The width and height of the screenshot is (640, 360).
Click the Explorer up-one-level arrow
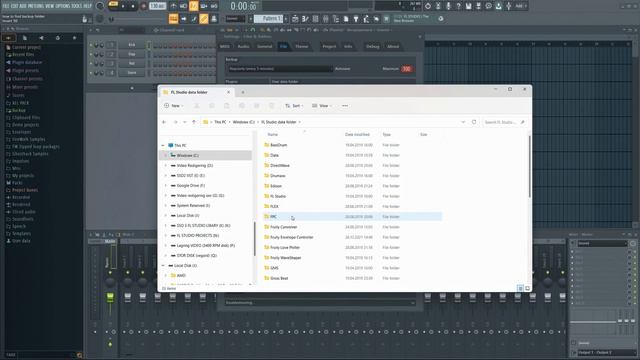click(x=194, y=122)
